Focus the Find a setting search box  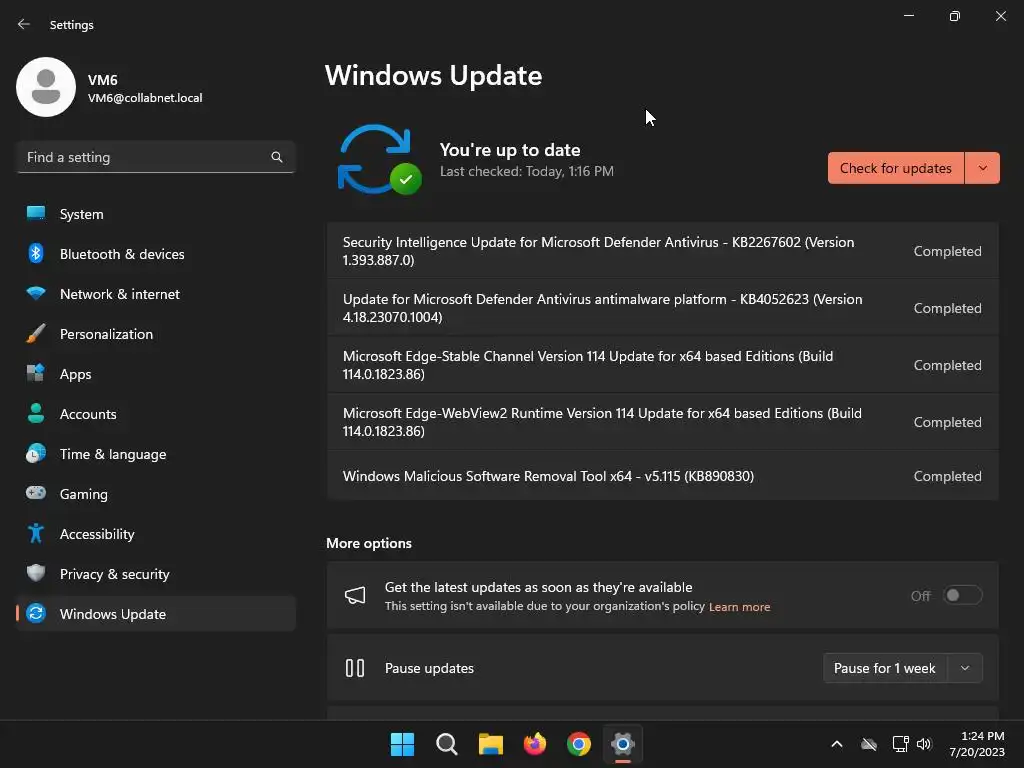tap(155, 157)
